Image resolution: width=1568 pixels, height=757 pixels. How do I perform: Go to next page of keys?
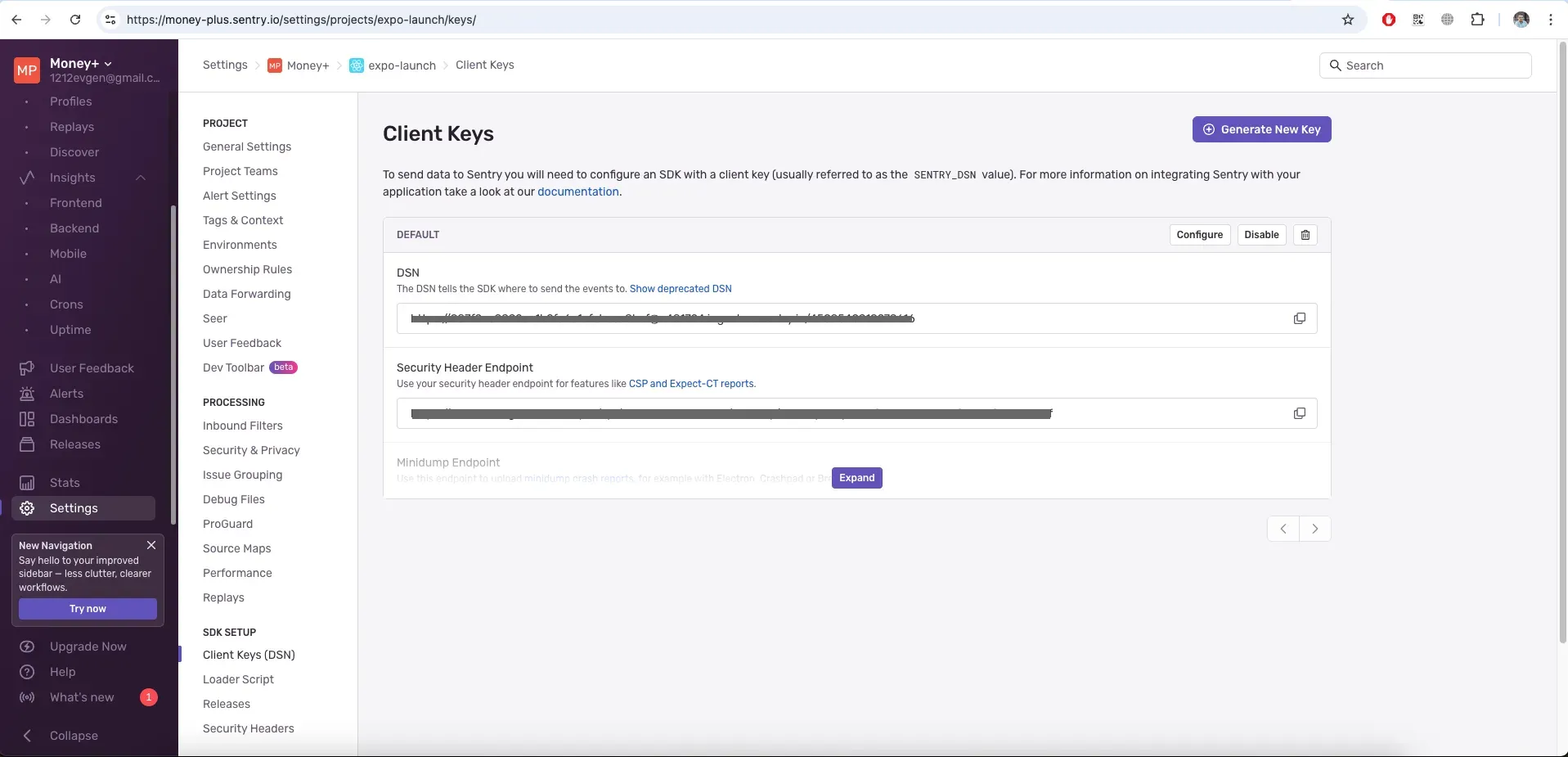tap(1315, 529)
